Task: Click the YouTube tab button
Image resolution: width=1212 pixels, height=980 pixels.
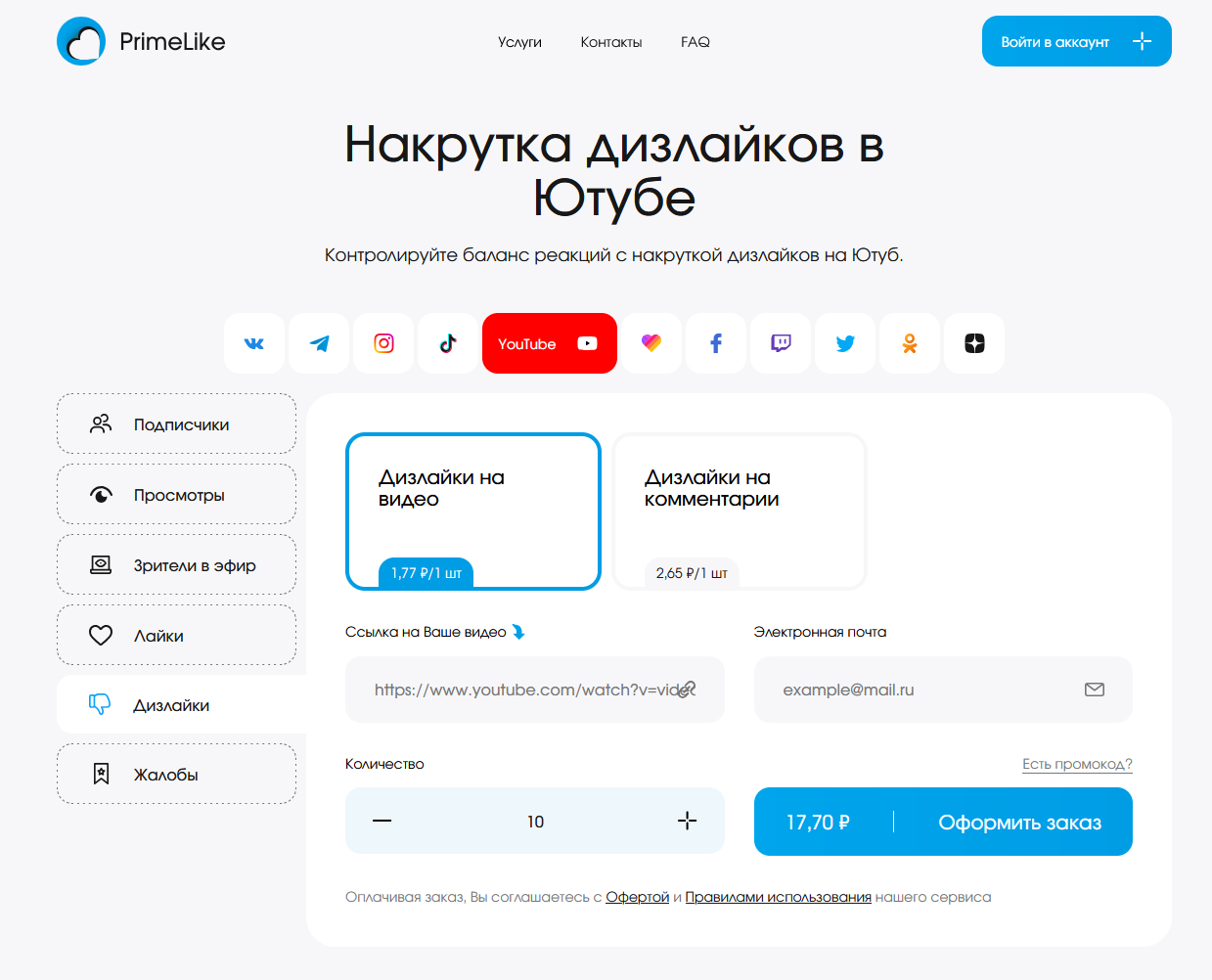Action: pos(550,343)
